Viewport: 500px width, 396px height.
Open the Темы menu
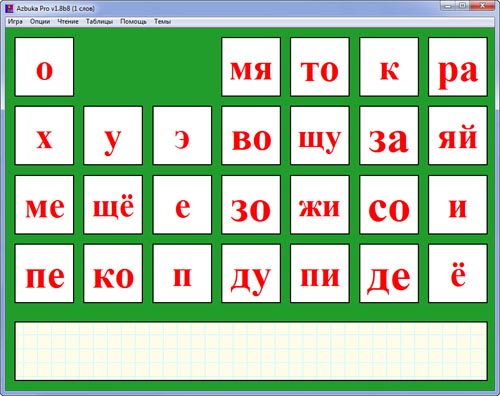162,22
